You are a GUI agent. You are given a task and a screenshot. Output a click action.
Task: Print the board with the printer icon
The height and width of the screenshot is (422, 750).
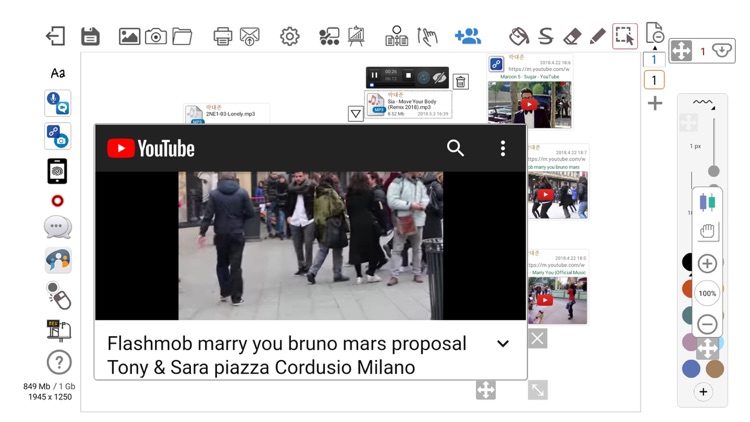(222, 36)
